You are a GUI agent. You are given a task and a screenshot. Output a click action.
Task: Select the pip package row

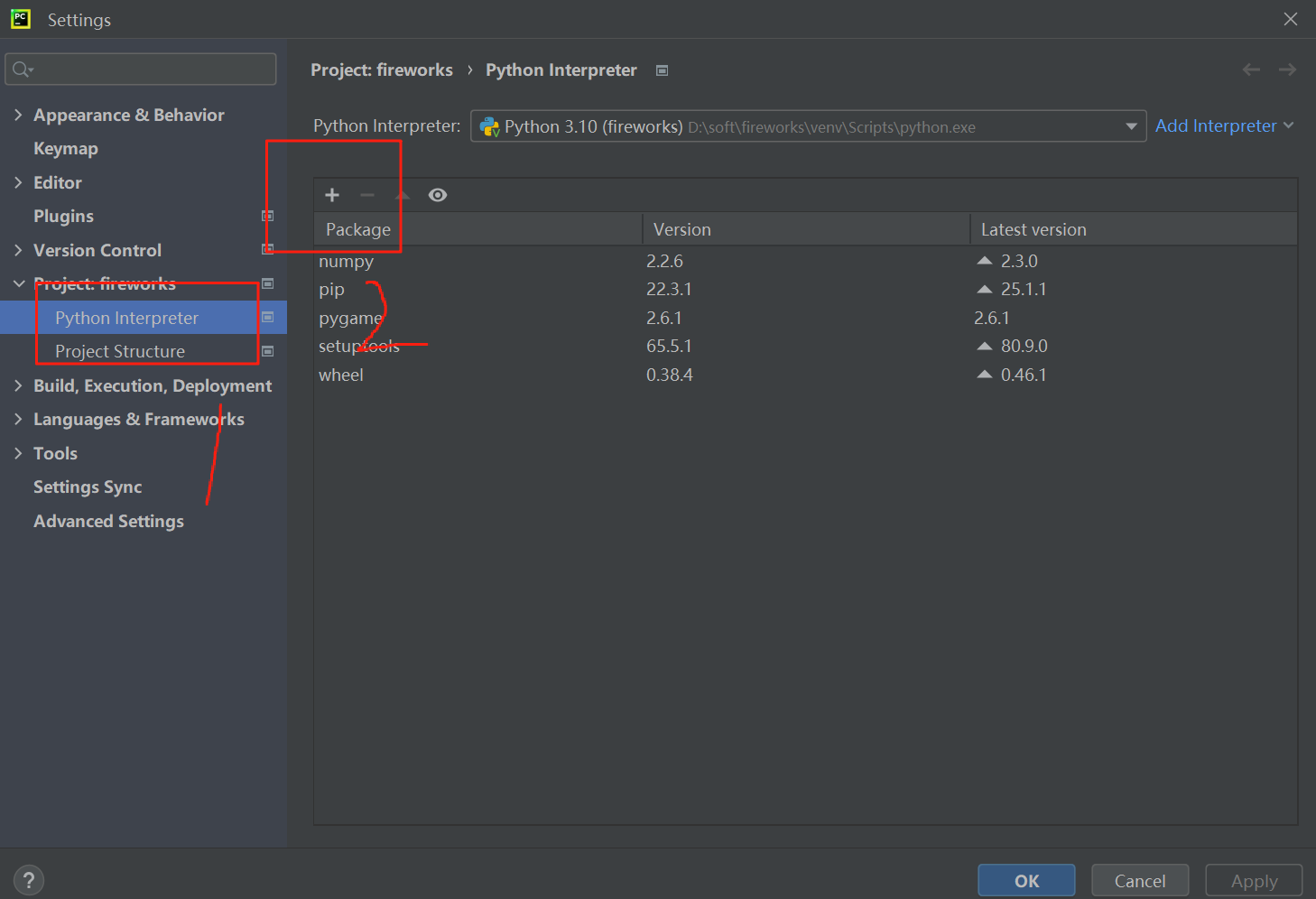pos(805,290)
